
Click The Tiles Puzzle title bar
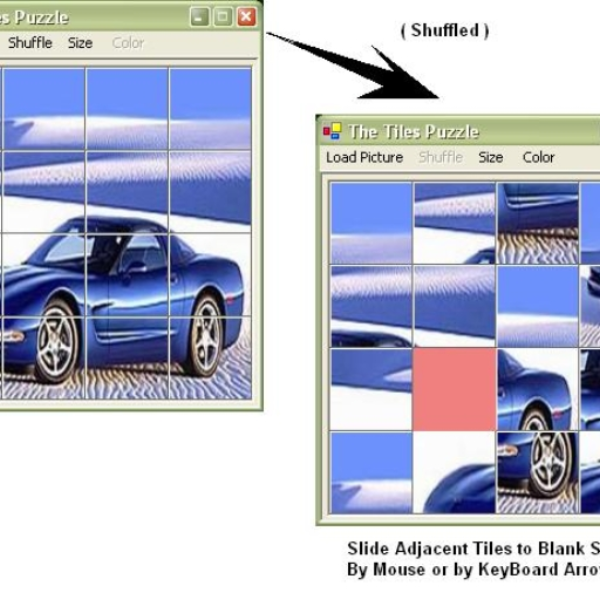point(458,131)
